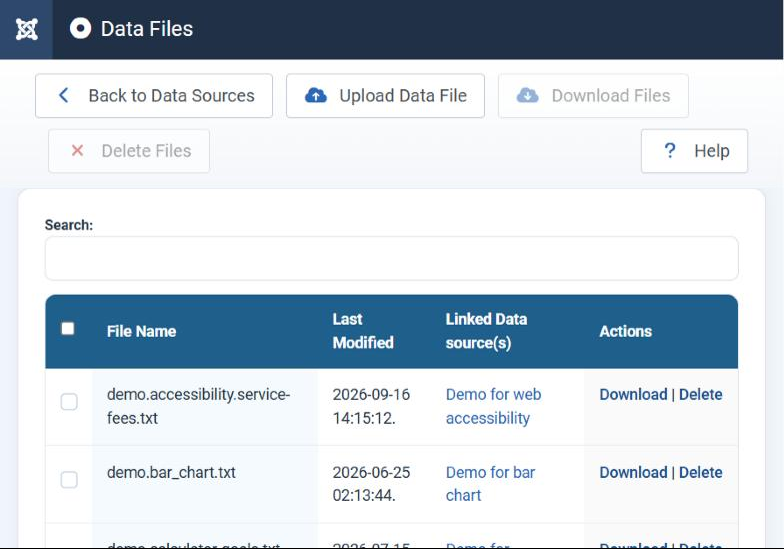This screenshot has height=549, width=784.
Task: Download the demo.accessibility.service-fees.txt file
Action: (634, 394)
